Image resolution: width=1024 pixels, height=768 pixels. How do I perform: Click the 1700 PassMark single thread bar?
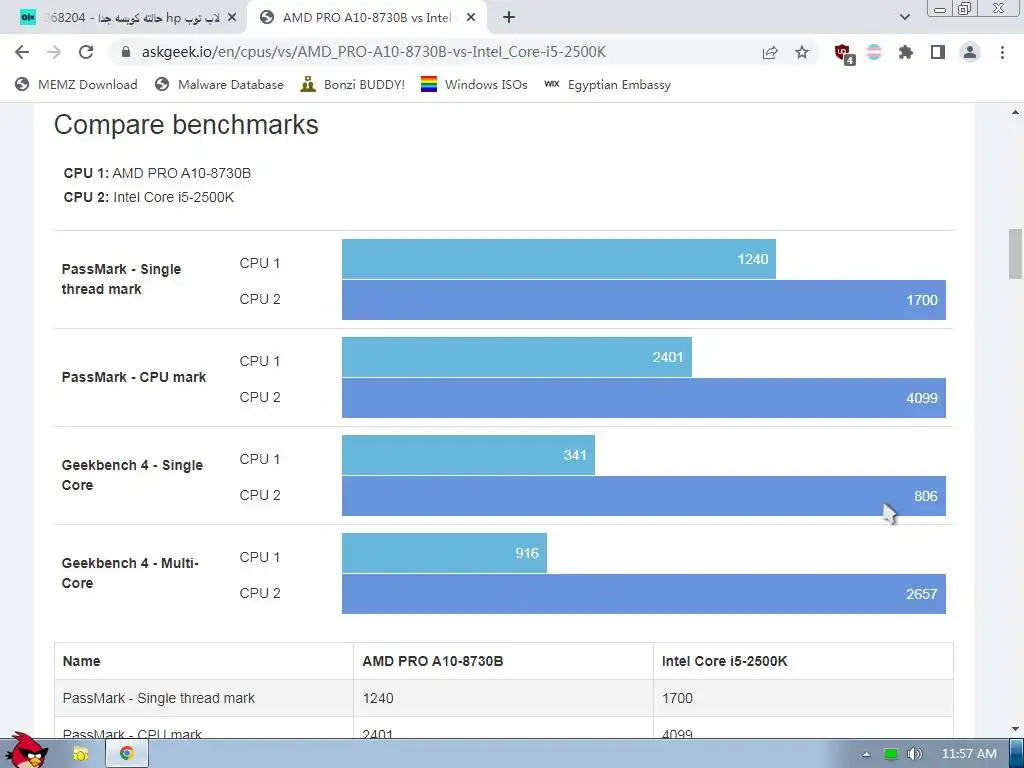coord(643,300)
